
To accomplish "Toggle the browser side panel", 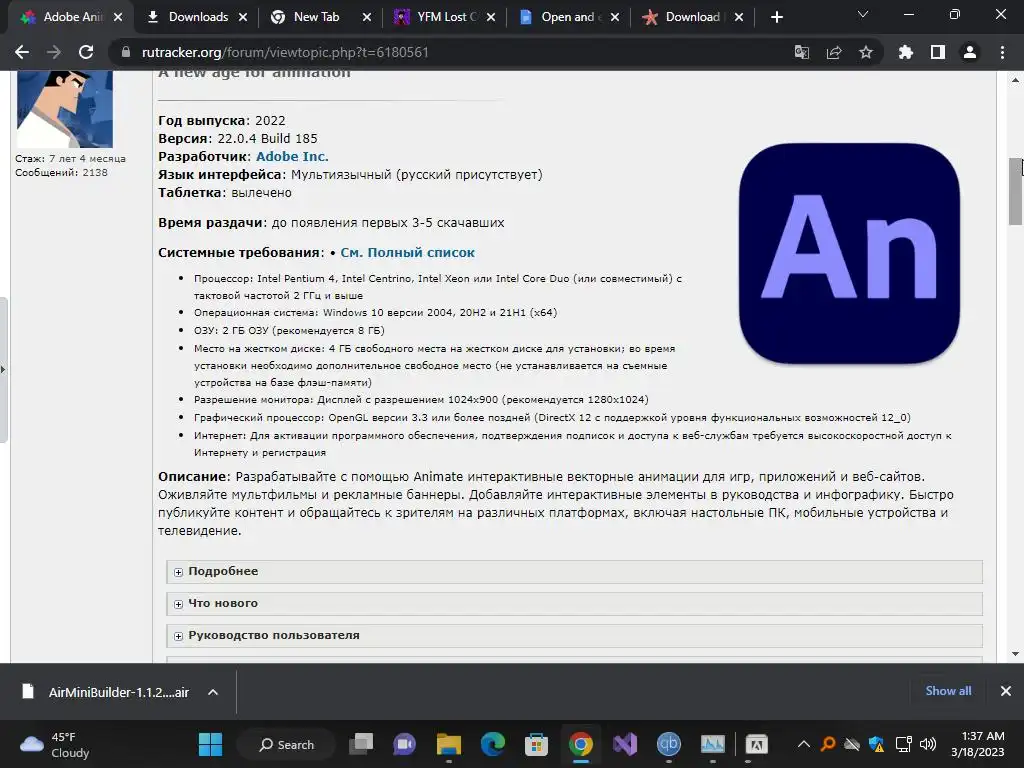I will click(938, 52).
